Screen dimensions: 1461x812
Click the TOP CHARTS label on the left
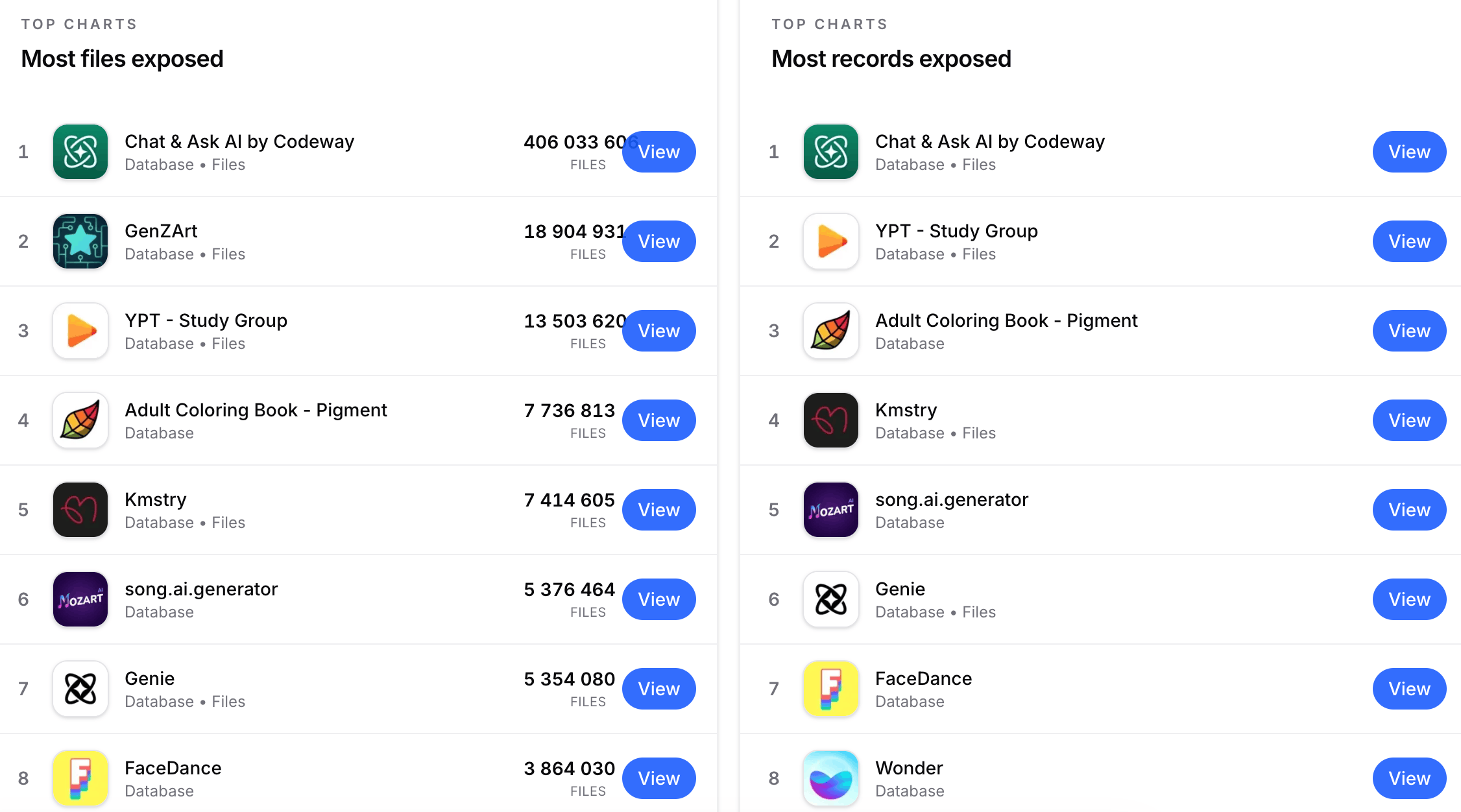(80, 24)
